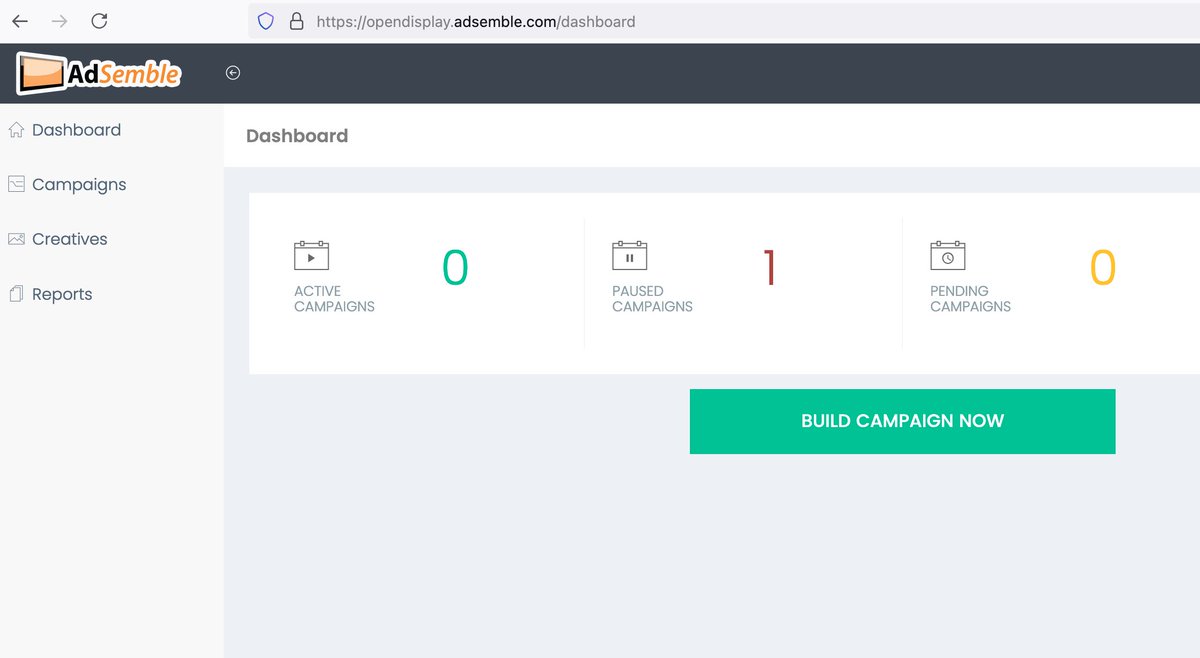Select the home icon beside Dashboard
The width and height of the screenshot is (1200, 658).
point(16,129)
